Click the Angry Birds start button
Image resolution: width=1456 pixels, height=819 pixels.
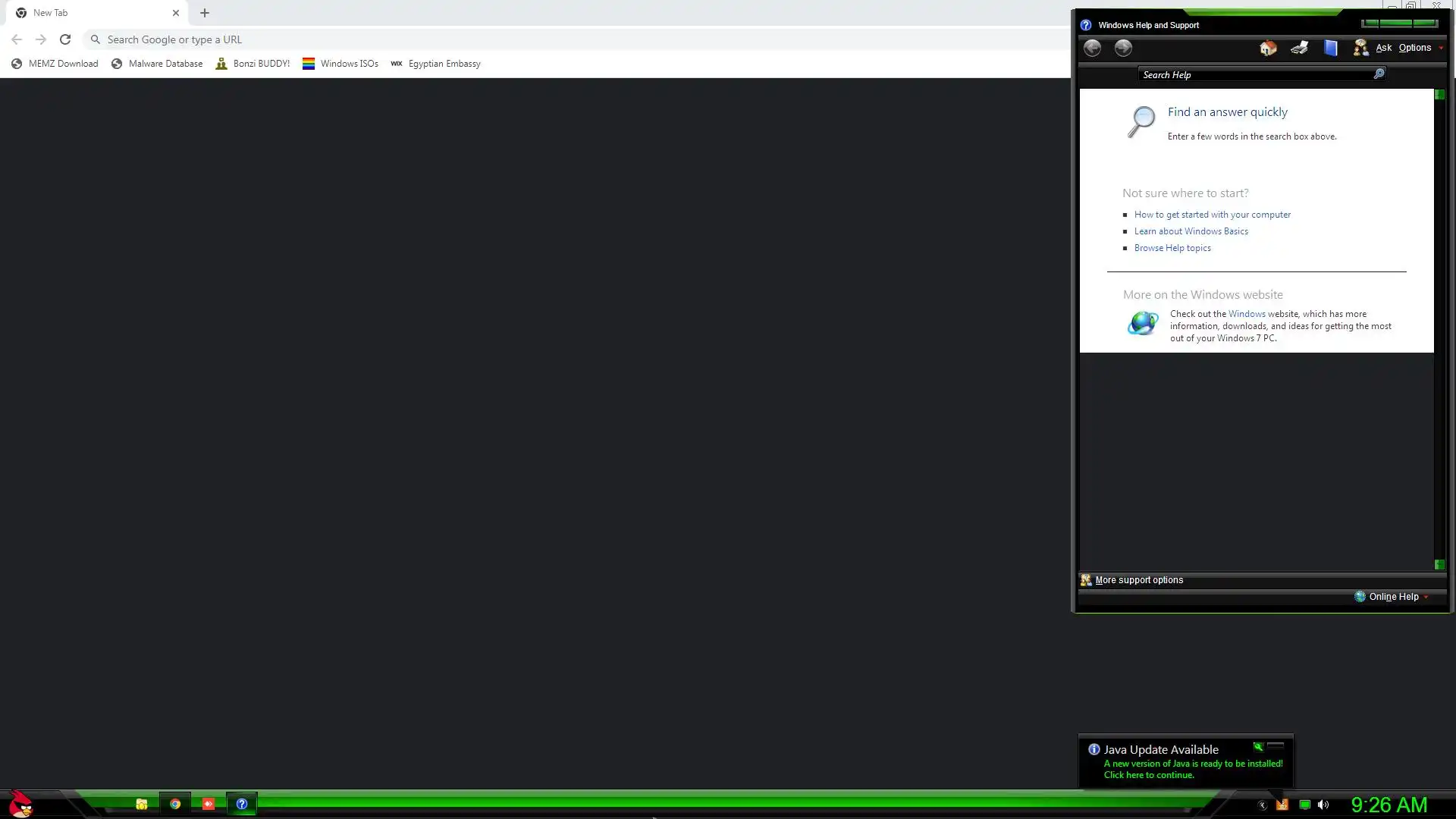coord(20,803)
